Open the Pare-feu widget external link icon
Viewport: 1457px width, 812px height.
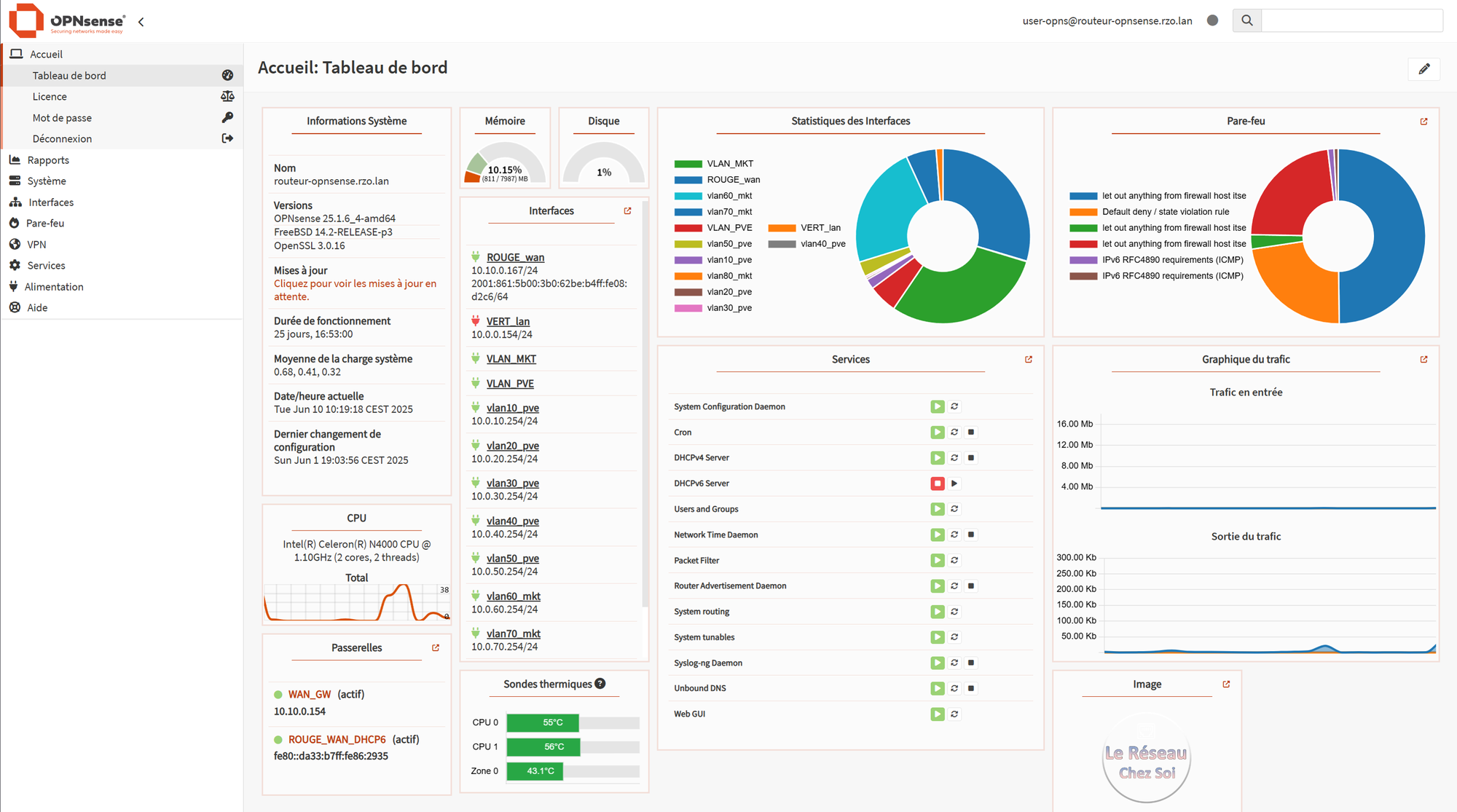pos(1423,122)
